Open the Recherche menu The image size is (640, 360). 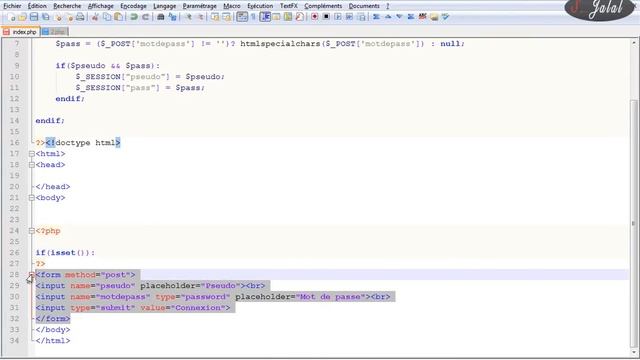point(67,6)
